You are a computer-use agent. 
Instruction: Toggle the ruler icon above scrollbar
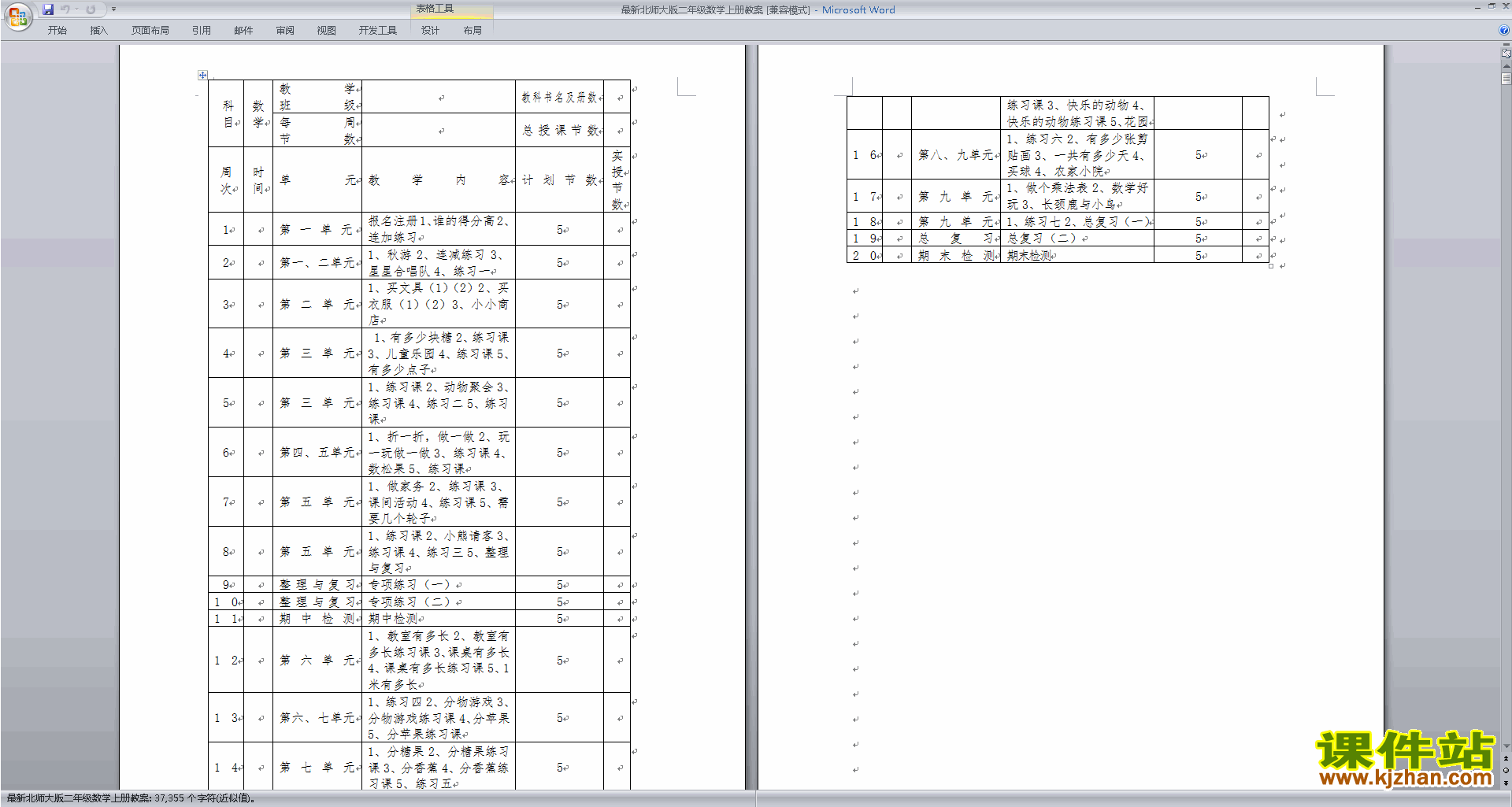(1506, 54)
